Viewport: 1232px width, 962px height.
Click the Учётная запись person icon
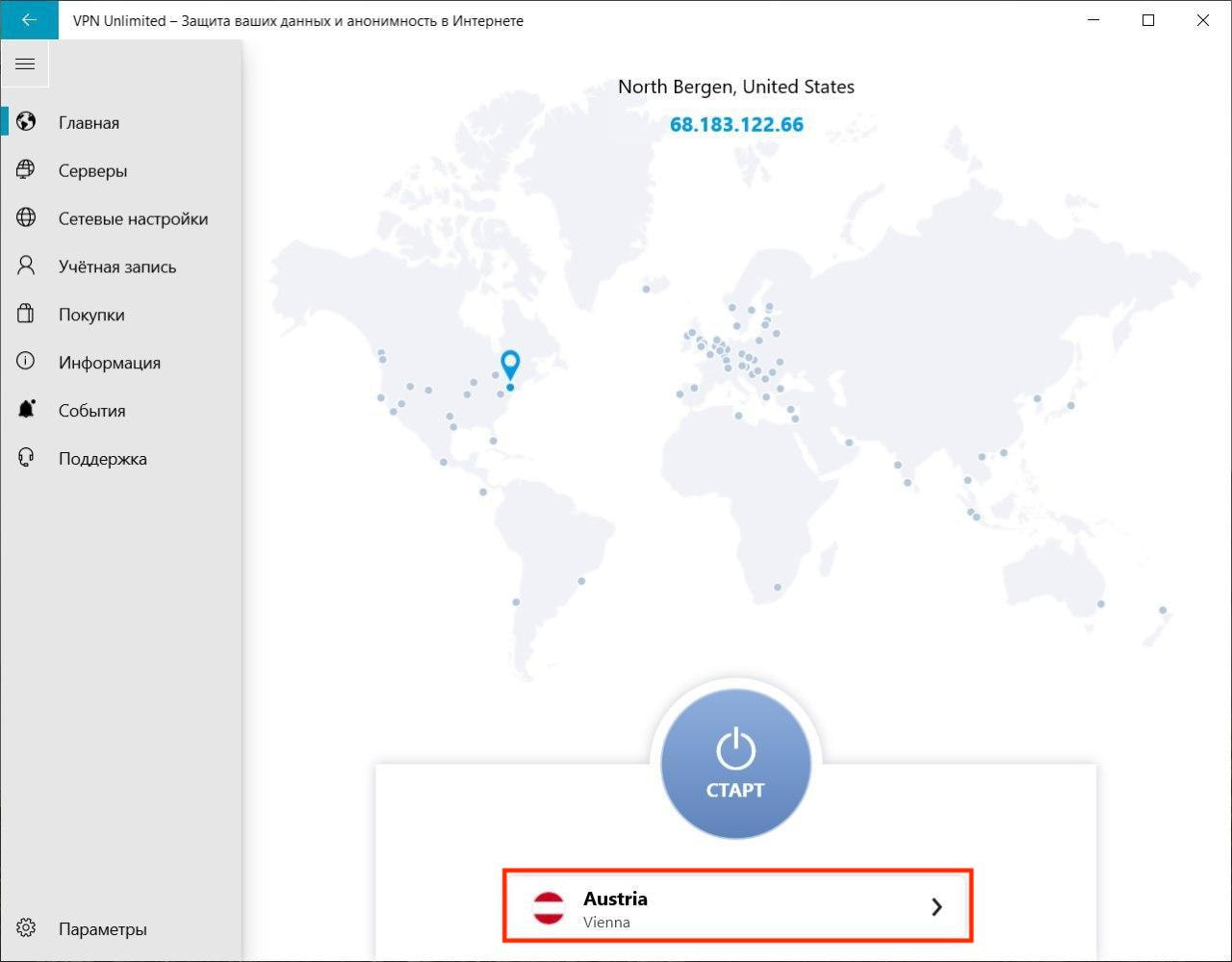point(26,266)
